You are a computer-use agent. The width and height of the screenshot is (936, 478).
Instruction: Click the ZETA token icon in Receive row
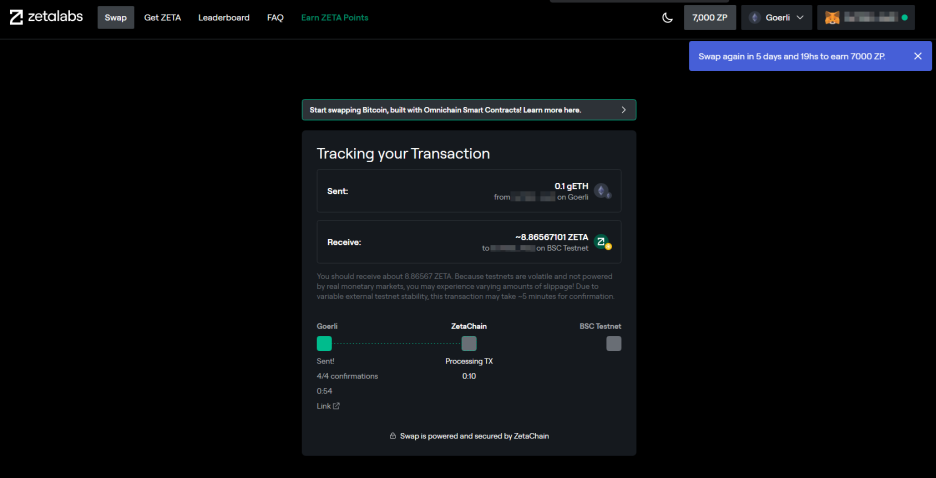point(602,242)
